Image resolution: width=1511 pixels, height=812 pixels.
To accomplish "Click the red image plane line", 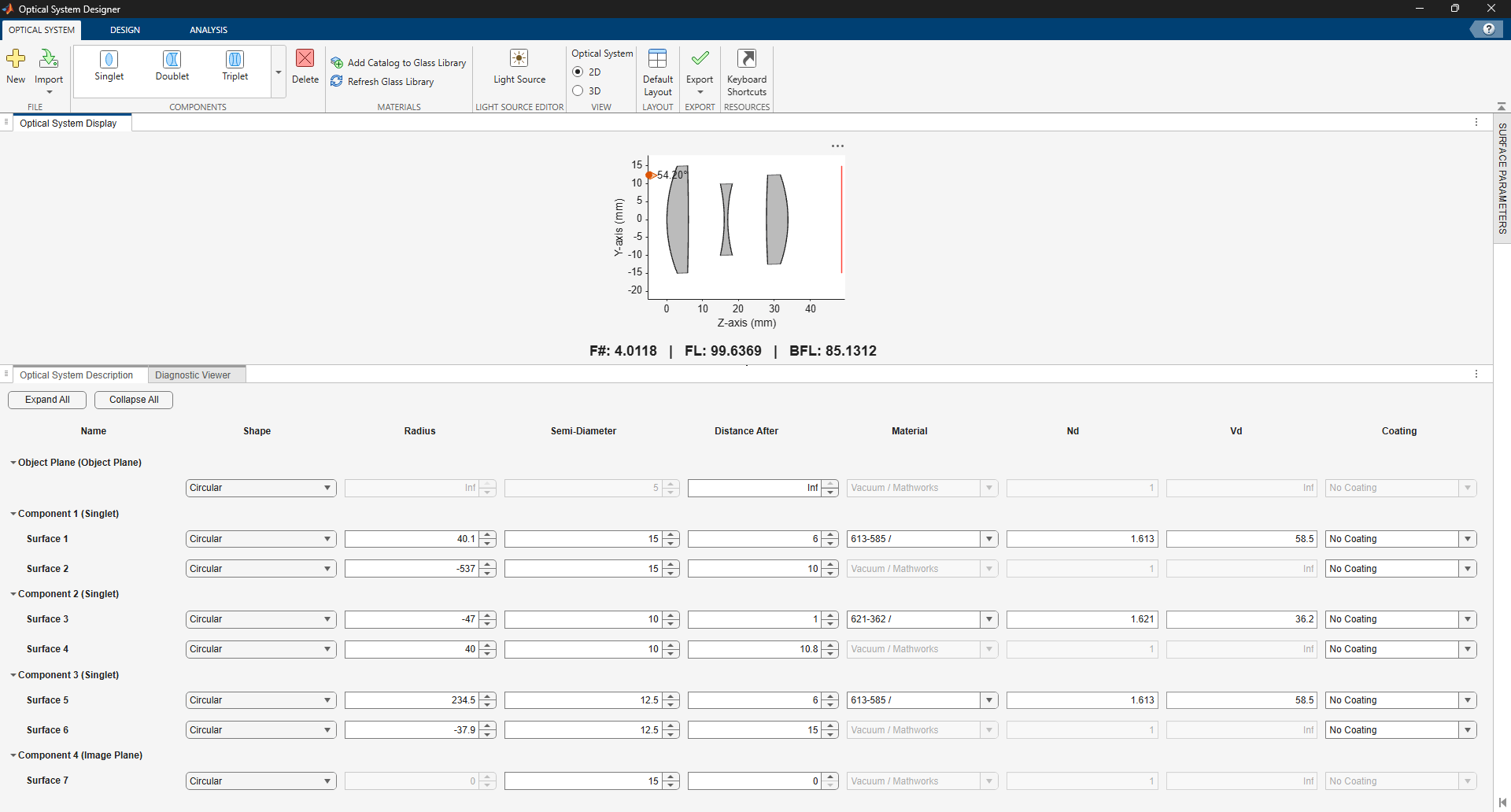I will (841, 220).
